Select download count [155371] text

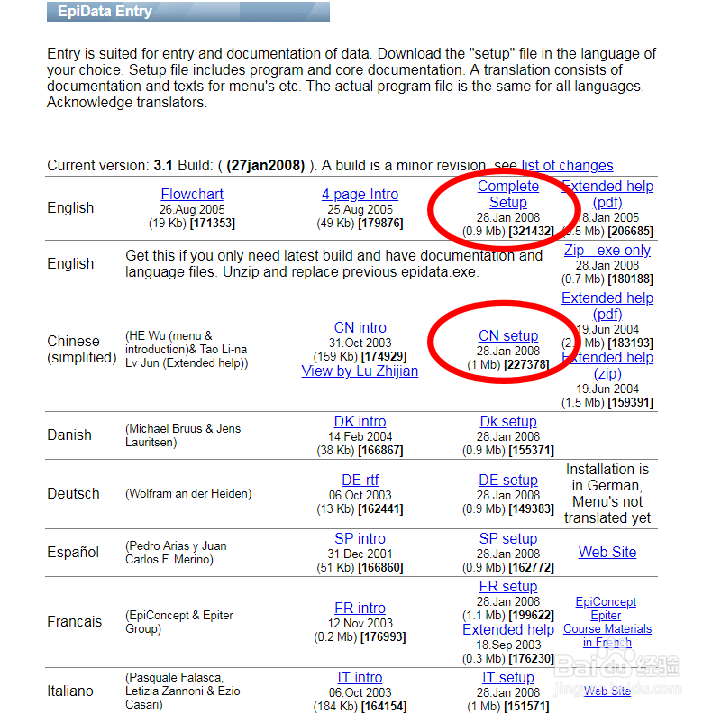(531, 450)
